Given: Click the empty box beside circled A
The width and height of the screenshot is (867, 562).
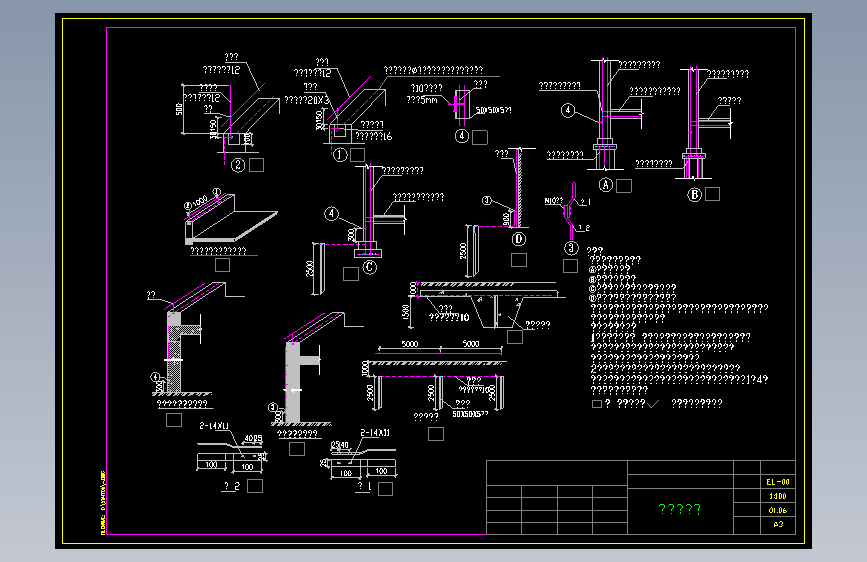Looking at the screenshot, I should (624, 186).
